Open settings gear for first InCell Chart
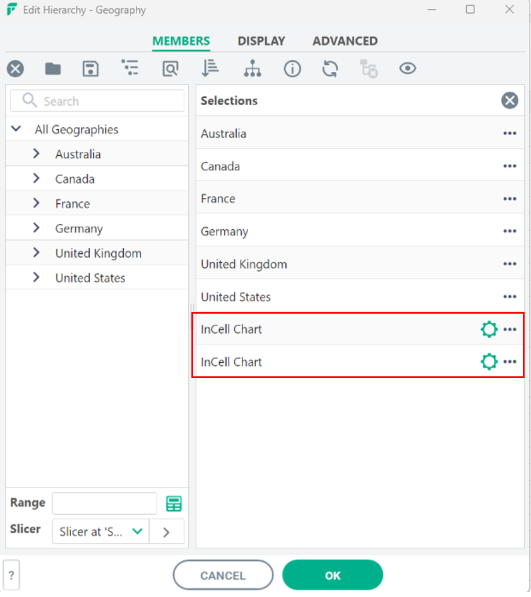This screenshot has width=531, height=597. click(489, 329)
